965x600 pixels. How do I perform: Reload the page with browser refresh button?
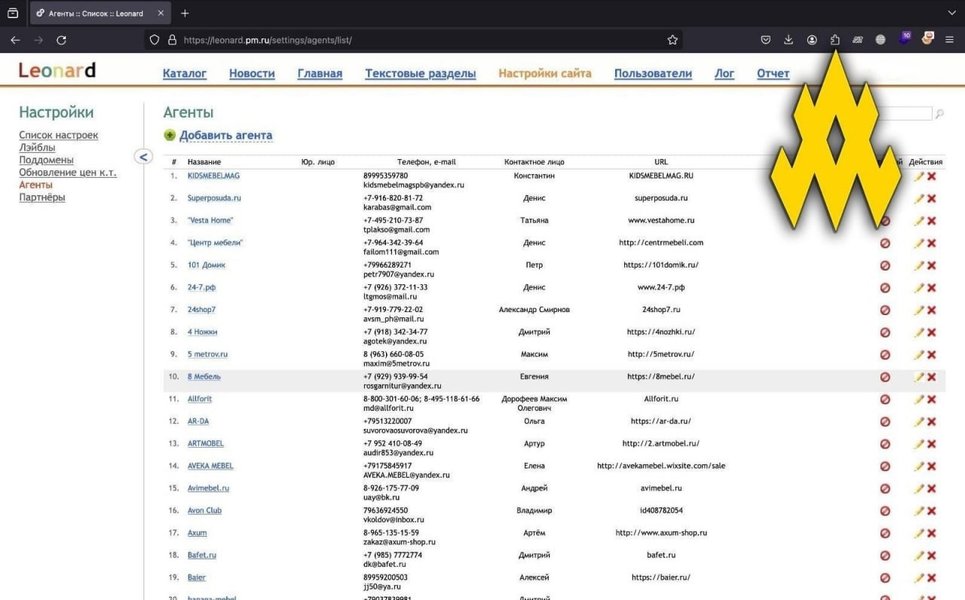pos(61,40)
